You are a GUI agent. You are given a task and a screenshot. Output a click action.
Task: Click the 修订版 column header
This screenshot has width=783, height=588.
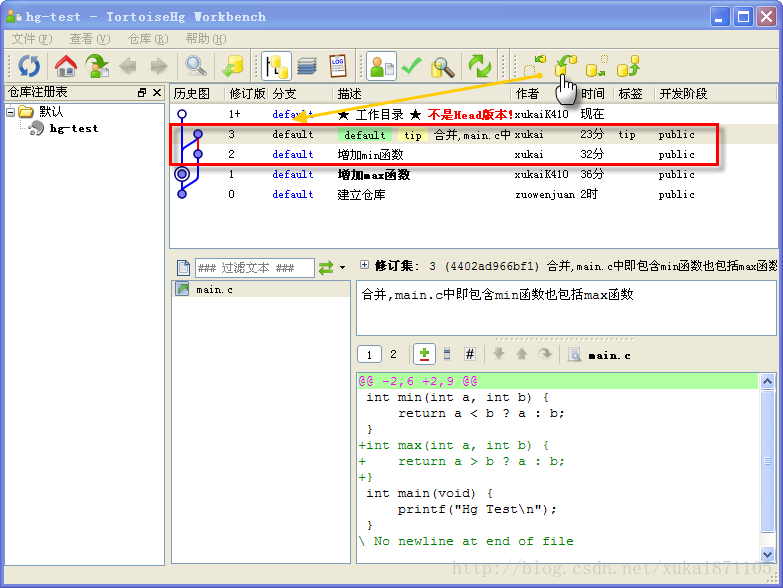click(247, 93)
